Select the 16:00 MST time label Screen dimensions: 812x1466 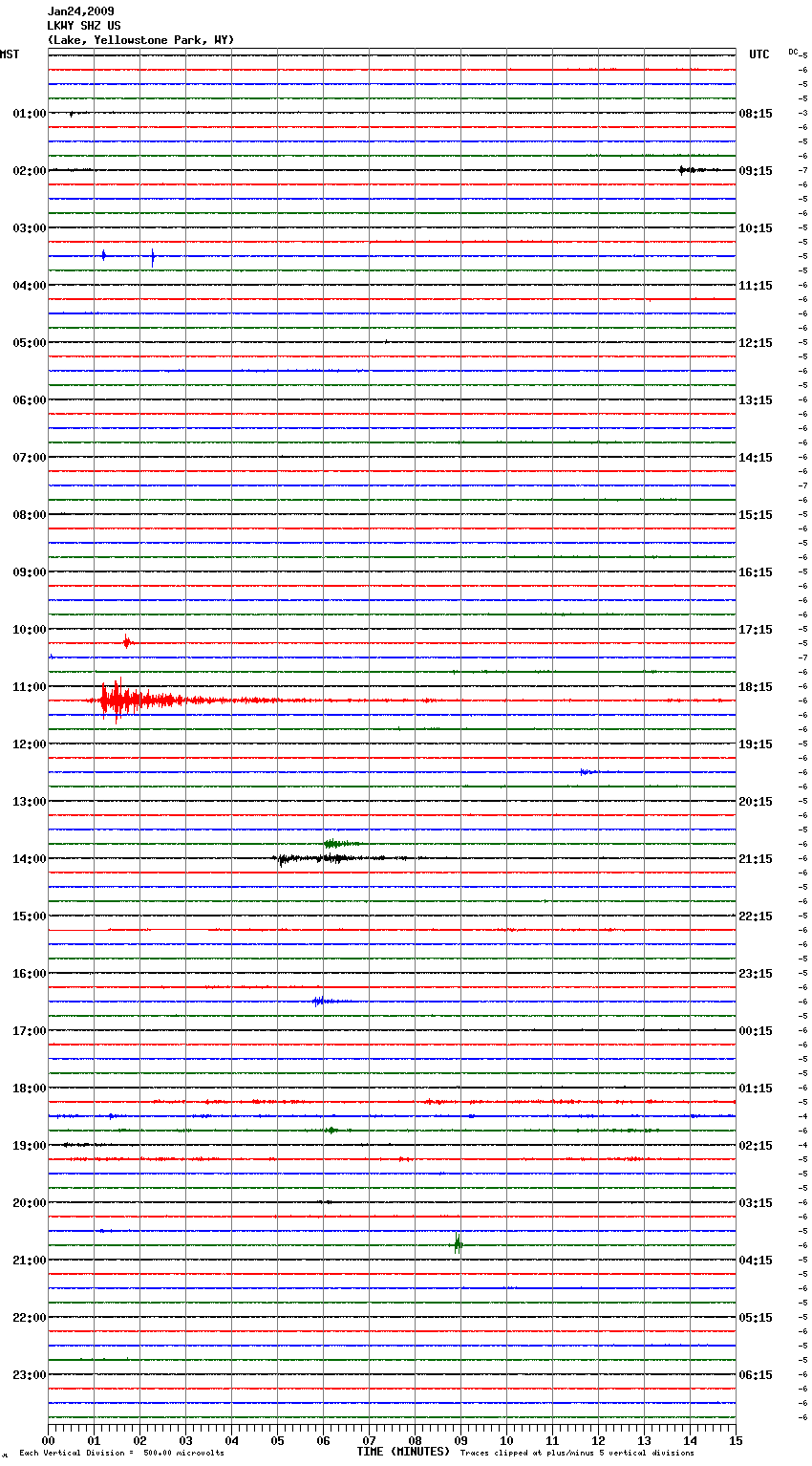[29, 974]
